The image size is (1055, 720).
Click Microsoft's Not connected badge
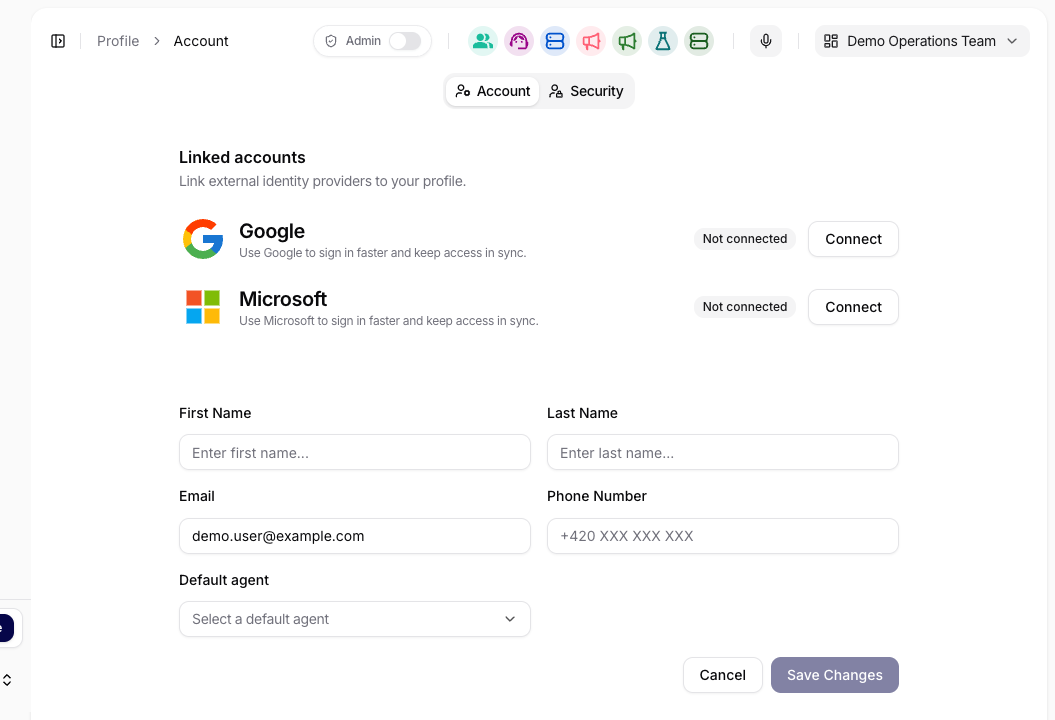click(745, 307)
